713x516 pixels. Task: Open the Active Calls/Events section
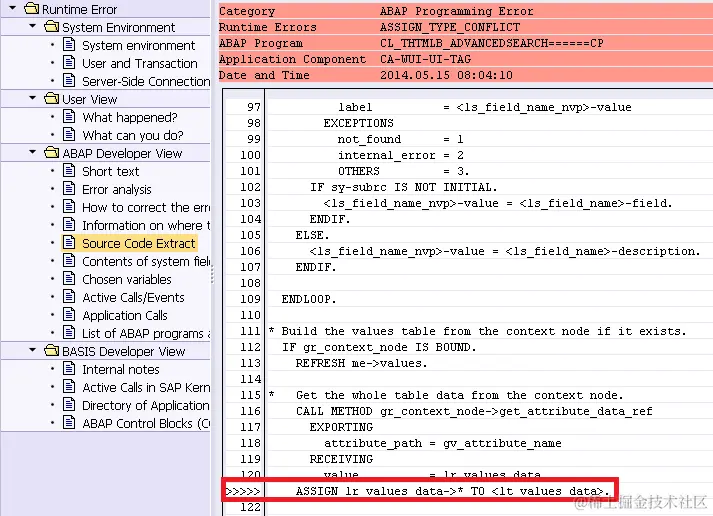(x=133, y=297)
